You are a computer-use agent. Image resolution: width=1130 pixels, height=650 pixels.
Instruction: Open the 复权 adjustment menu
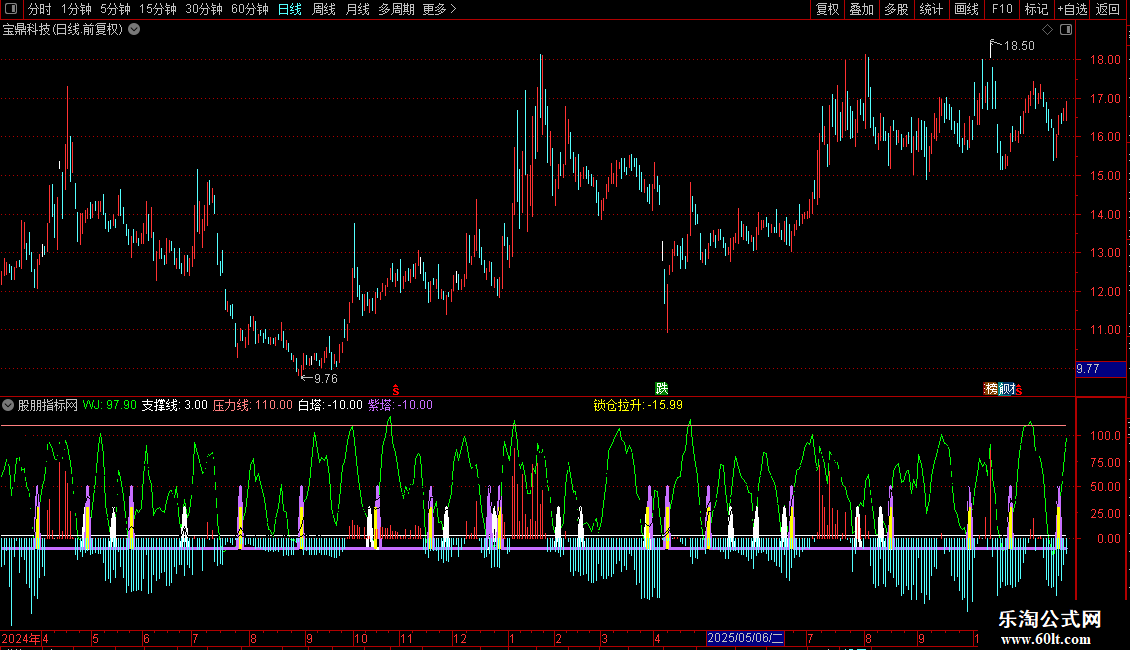pos(827,9)
